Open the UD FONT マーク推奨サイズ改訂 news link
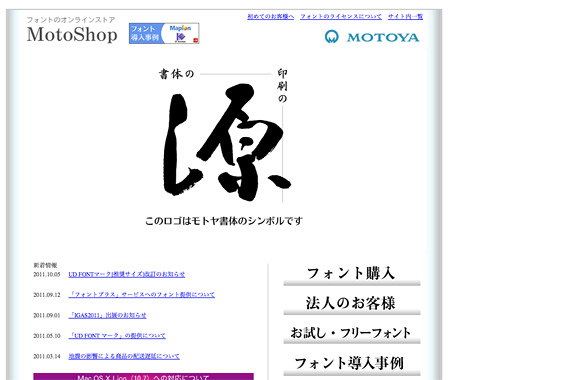Image resolution: width=580 pixels, height=380 pixels. click(x=127, y=274)
